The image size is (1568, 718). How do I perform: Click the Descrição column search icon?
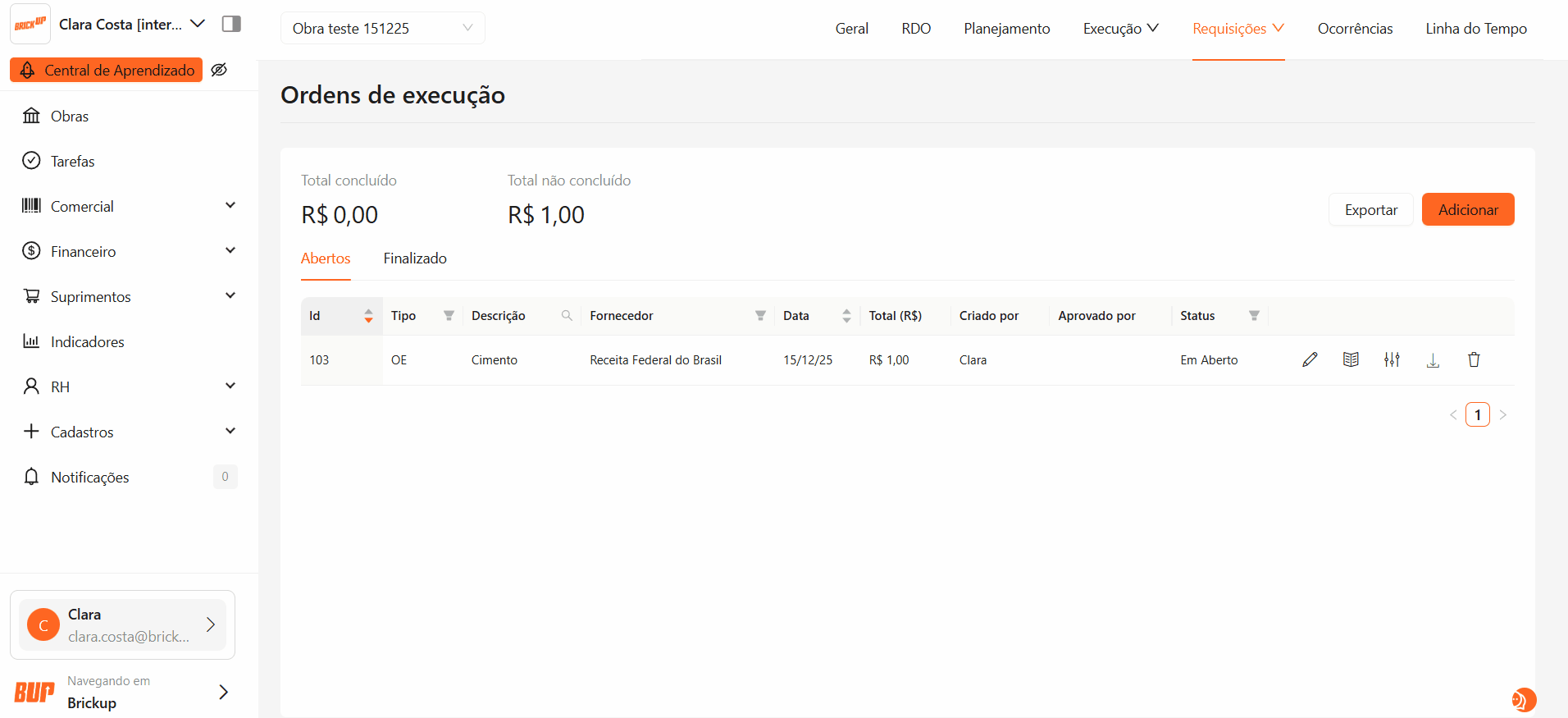tap(567, 316)
